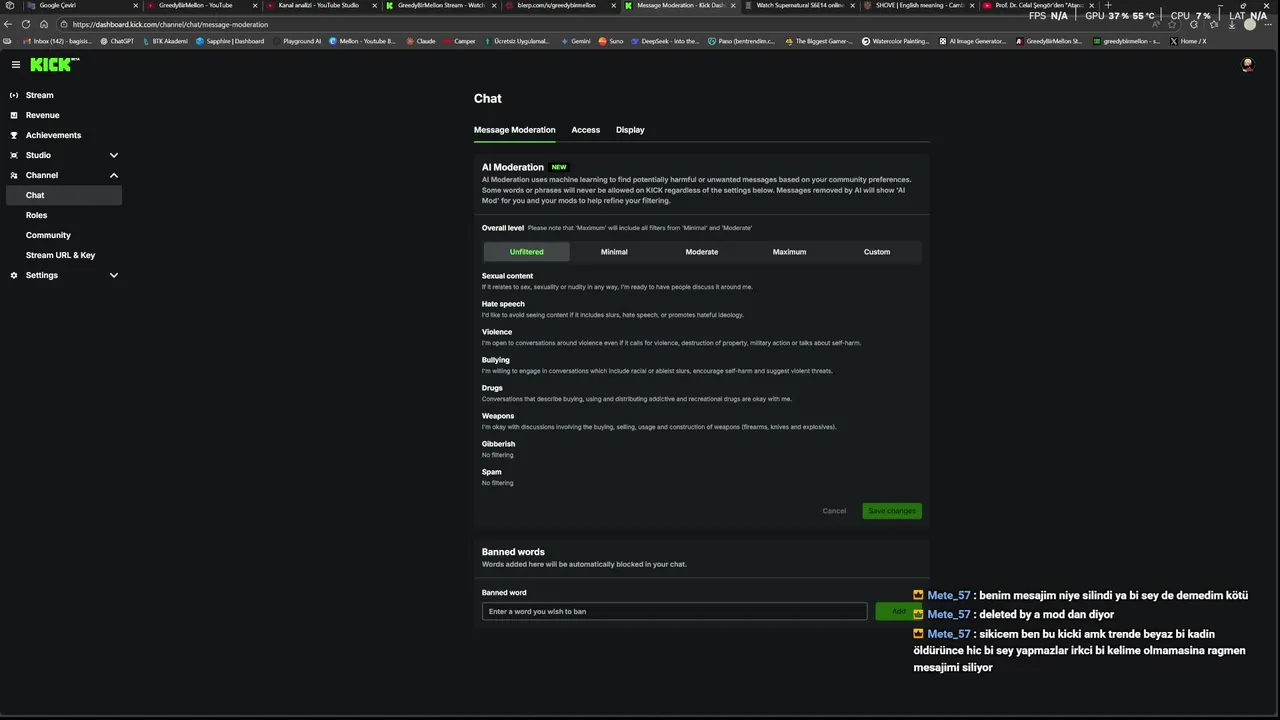Focus the banned word input field

point(674,611)
